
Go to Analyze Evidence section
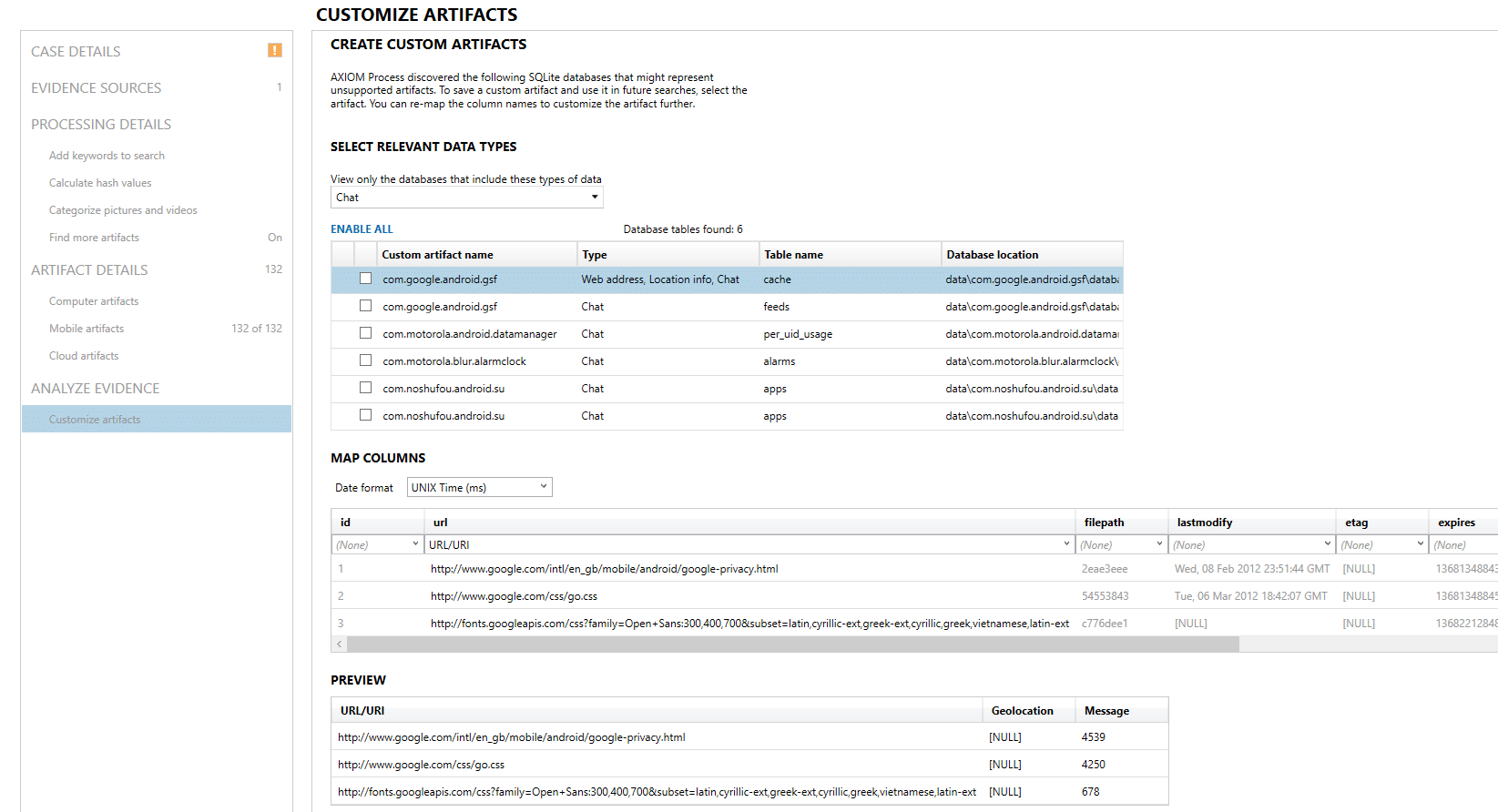pos(95,389)
